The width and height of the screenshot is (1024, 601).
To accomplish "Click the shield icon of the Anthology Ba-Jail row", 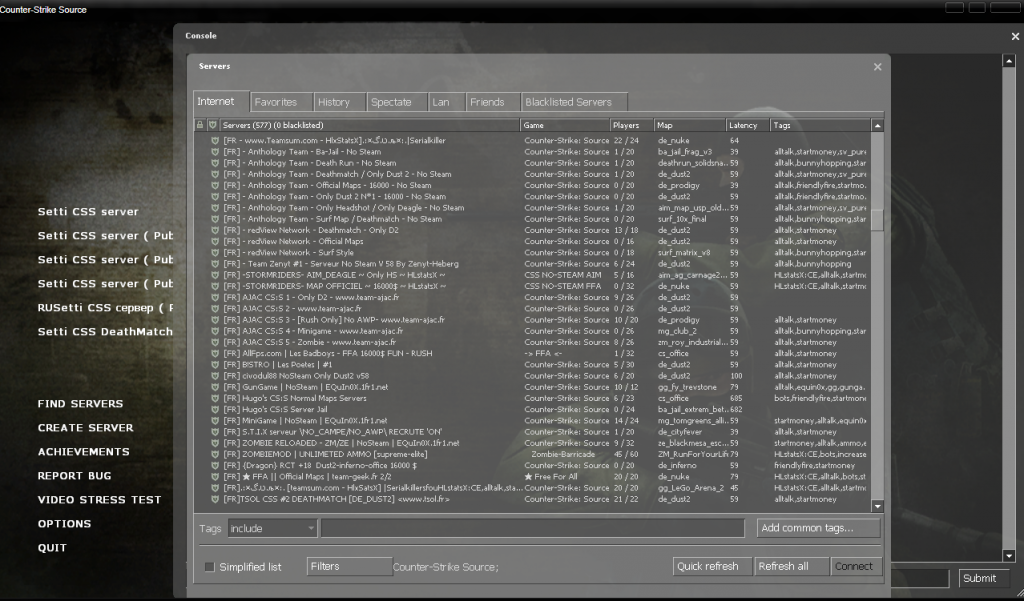I will click(215, 152).
